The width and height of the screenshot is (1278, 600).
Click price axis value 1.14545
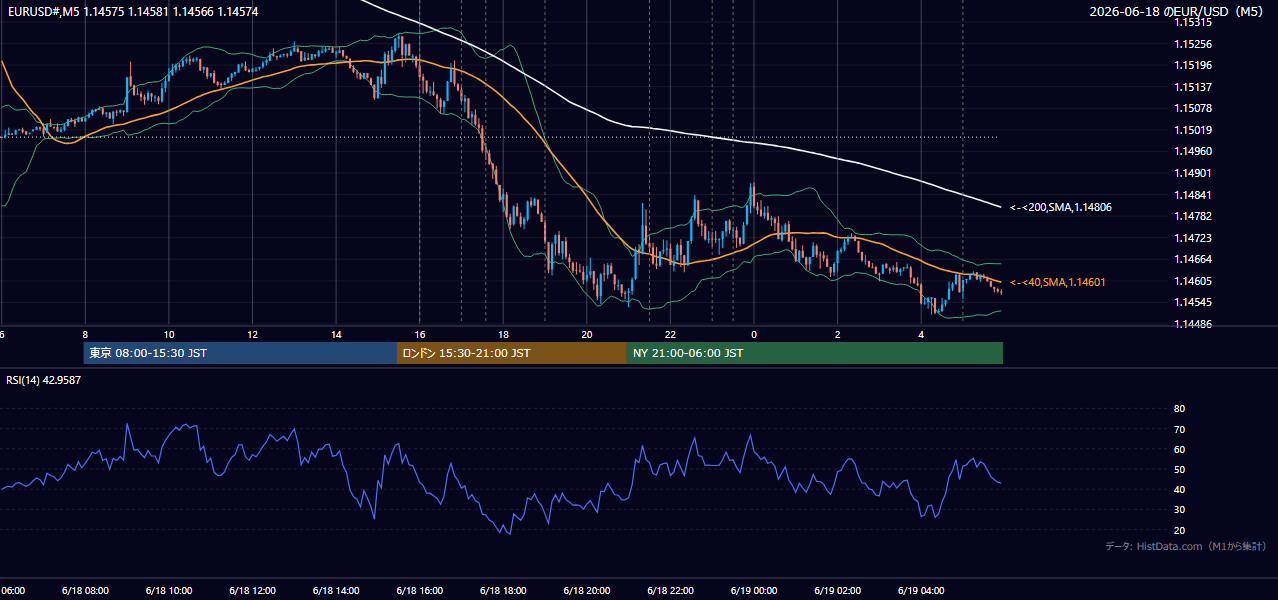click(1193, 302)
